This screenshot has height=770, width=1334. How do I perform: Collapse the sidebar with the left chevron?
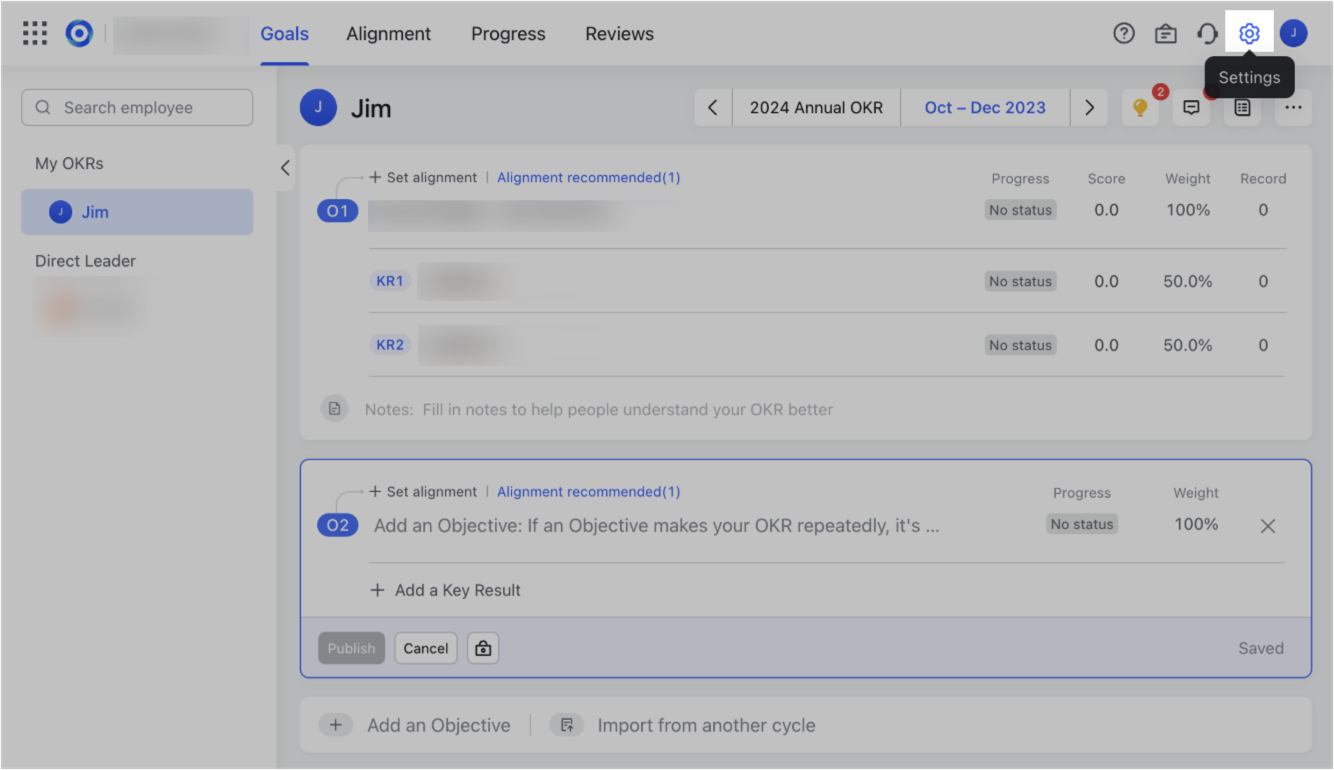coord(284,168)
